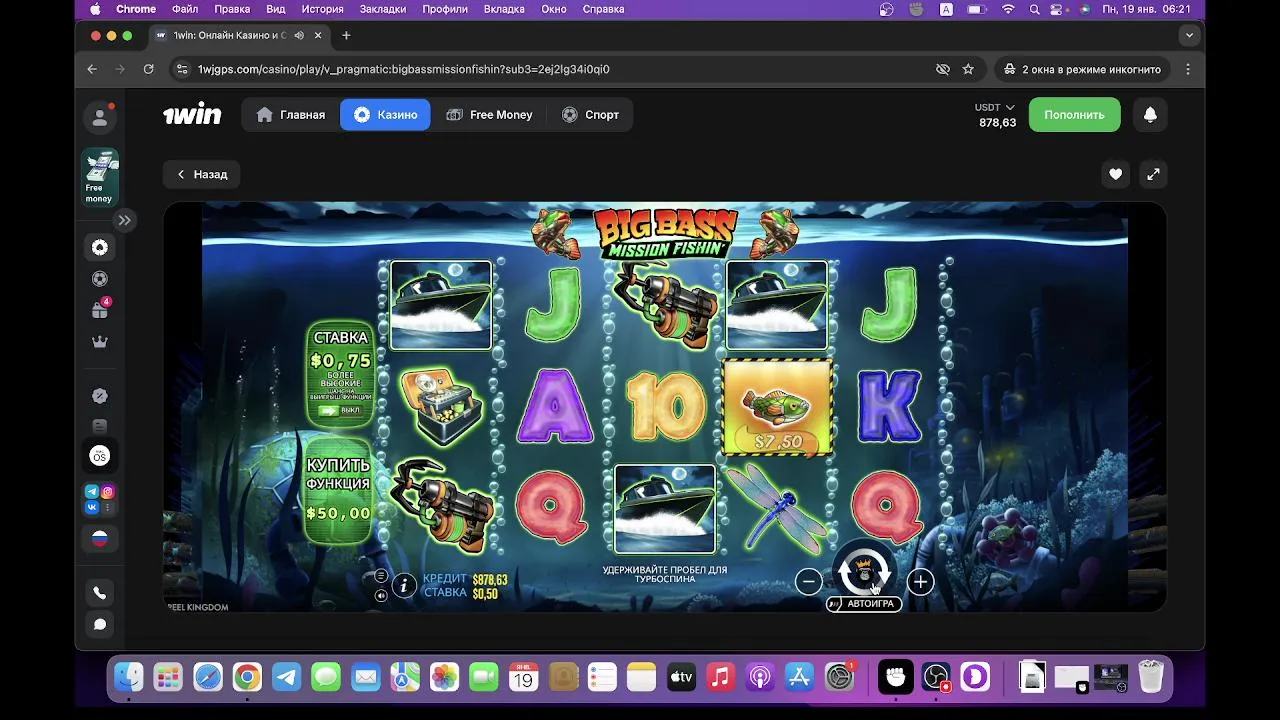Go to the Главная tab

pyautogui.click(x=291, y=114)
